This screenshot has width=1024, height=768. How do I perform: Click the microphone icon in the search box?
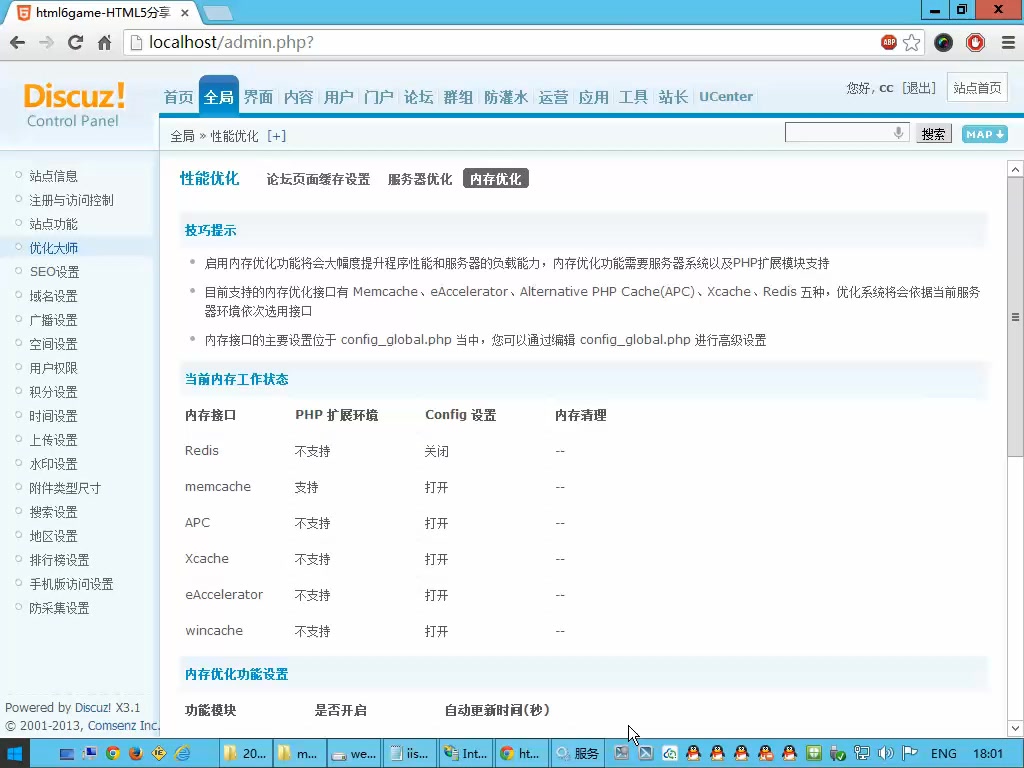coord(899,133)
